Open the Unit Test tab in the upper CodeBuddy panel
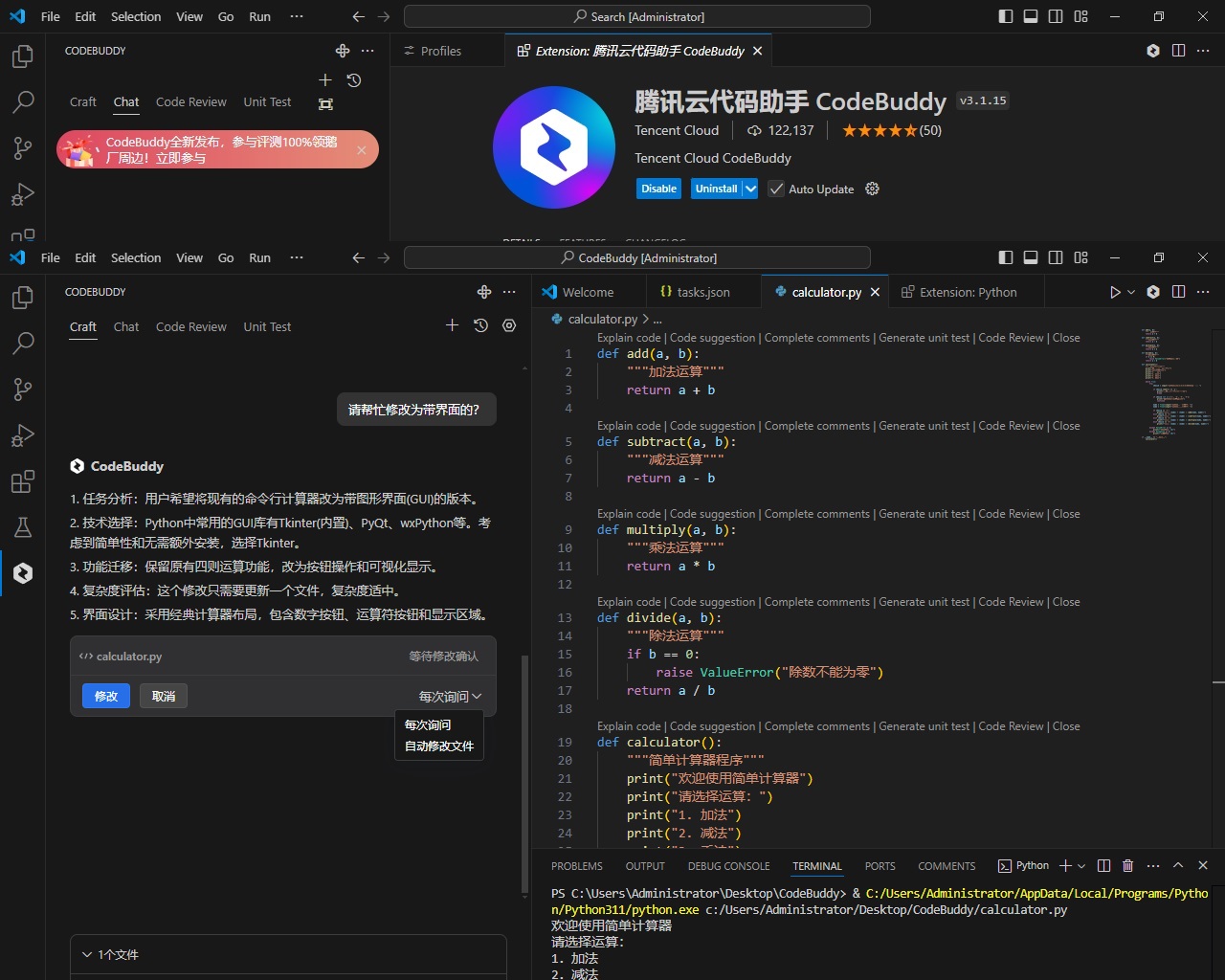This screenshot has height=980, width=1225. tap(267, 101)
